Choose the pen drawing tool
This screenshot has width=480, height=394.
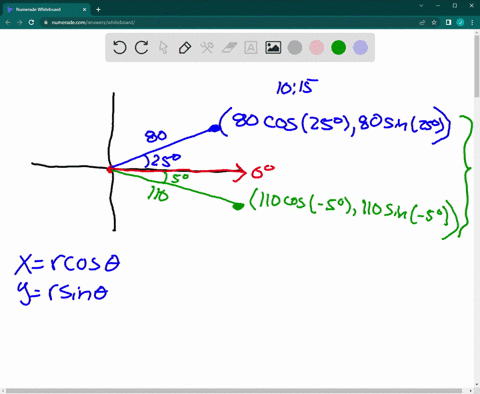coord(185,48)
